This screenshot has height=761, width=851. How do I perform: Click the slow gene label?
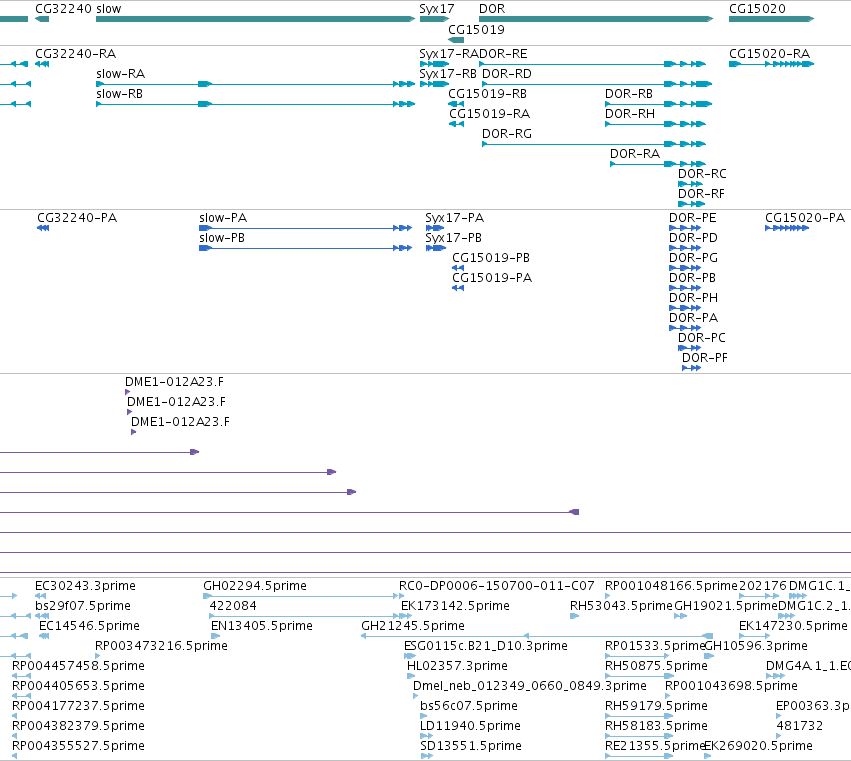tap(109, 9)
